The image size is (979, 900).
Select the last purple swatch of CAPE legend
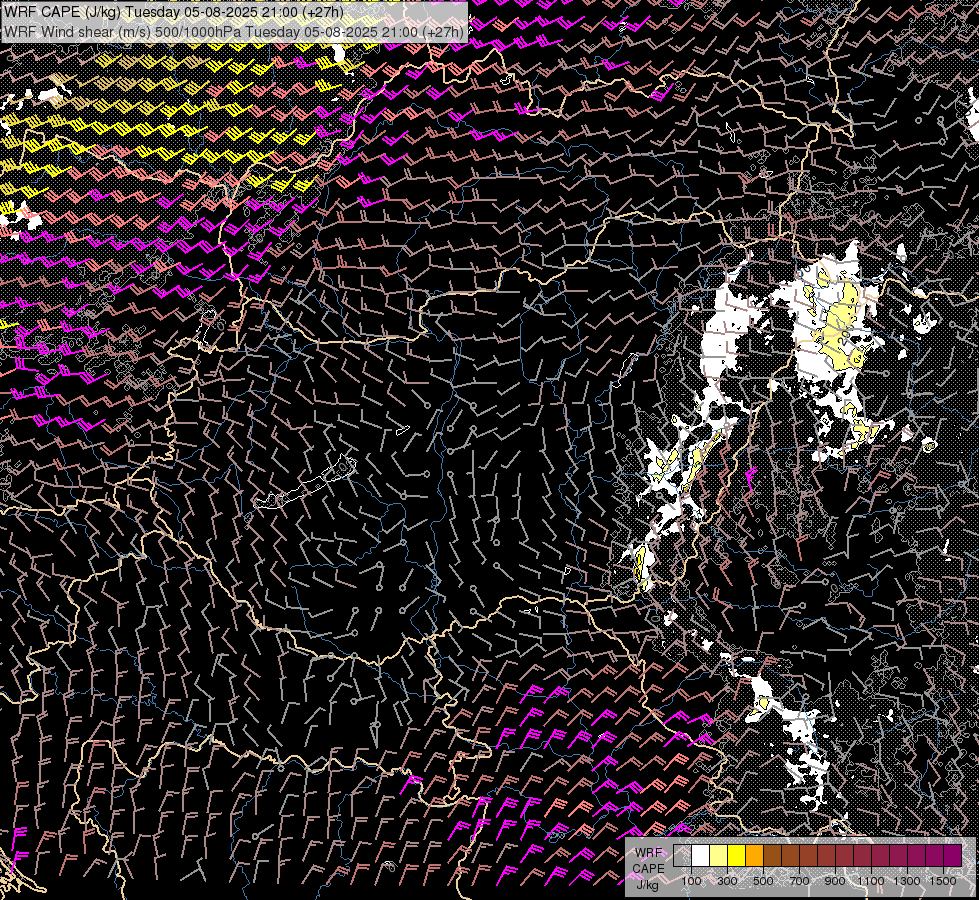[x=953, y=855]
